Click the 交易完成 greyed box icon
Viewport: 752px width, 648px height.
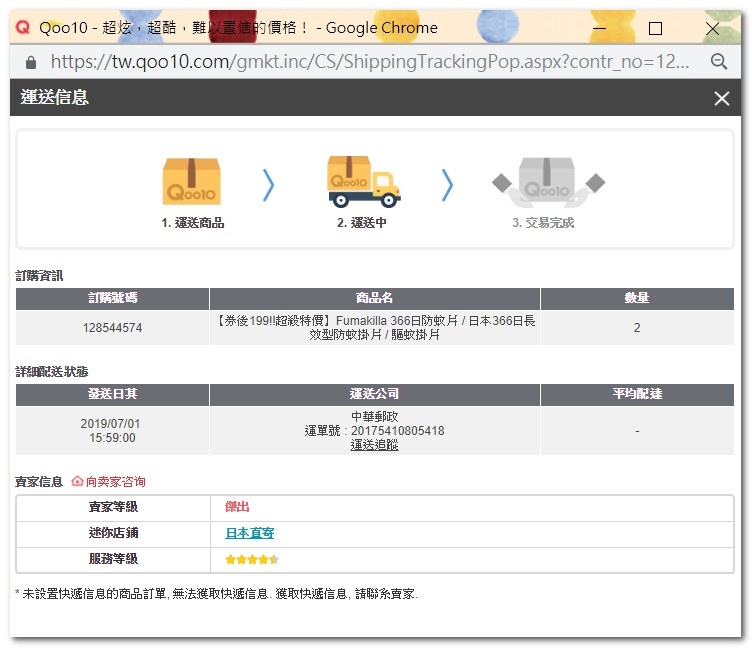[548, 182]
